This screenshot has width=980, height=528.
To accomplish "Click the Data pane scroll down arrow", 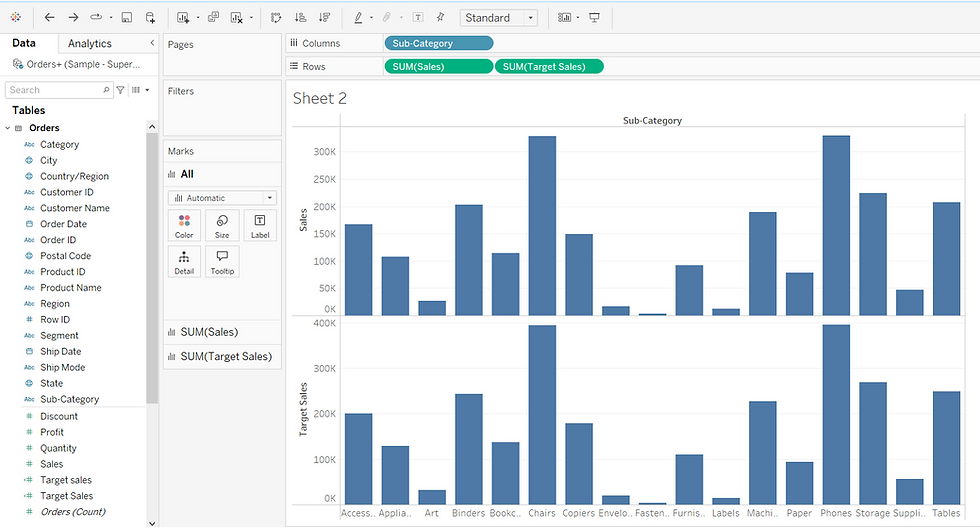I will [x=152, y=523].
